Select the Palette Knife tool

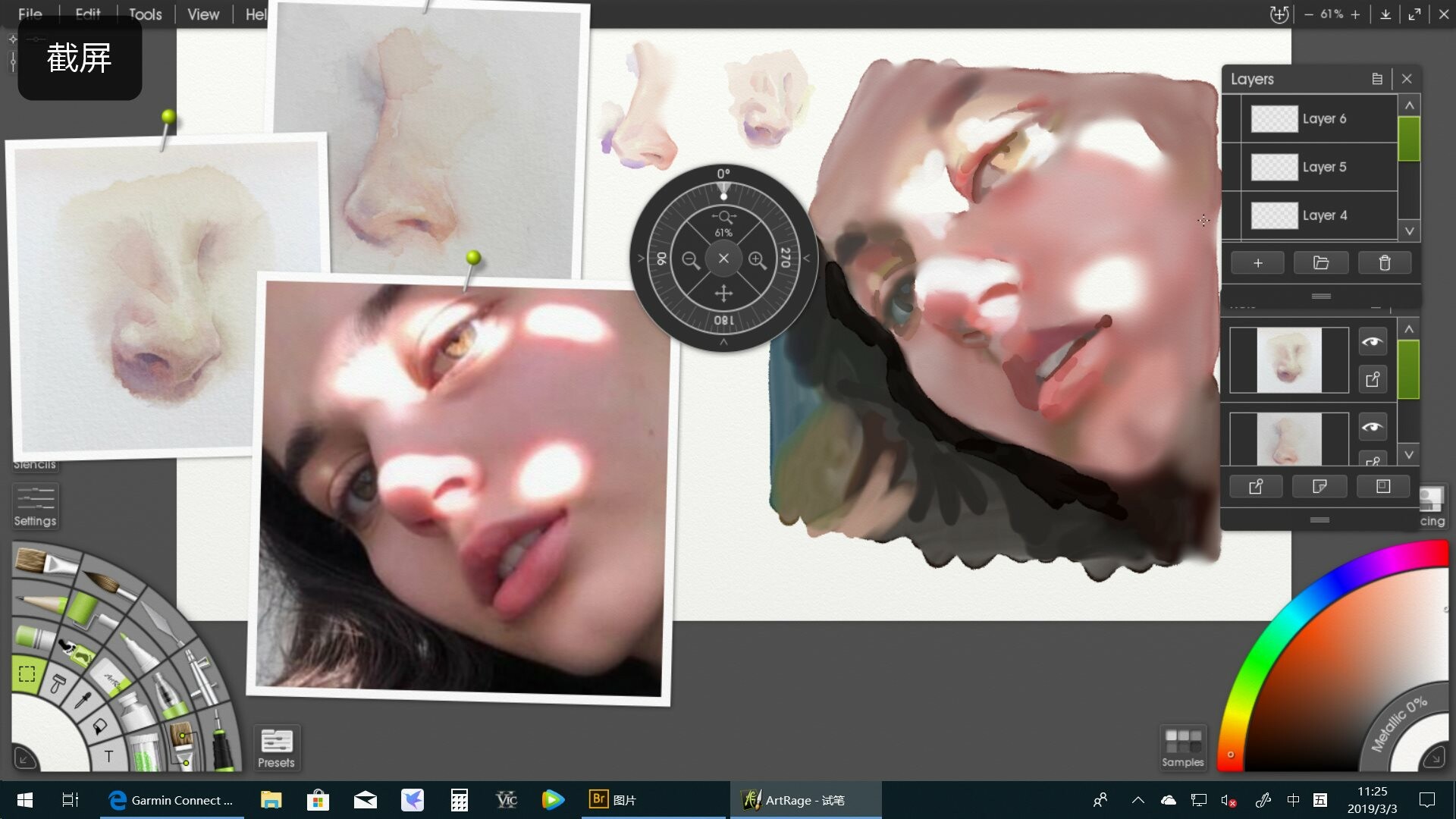coord(160,619)
